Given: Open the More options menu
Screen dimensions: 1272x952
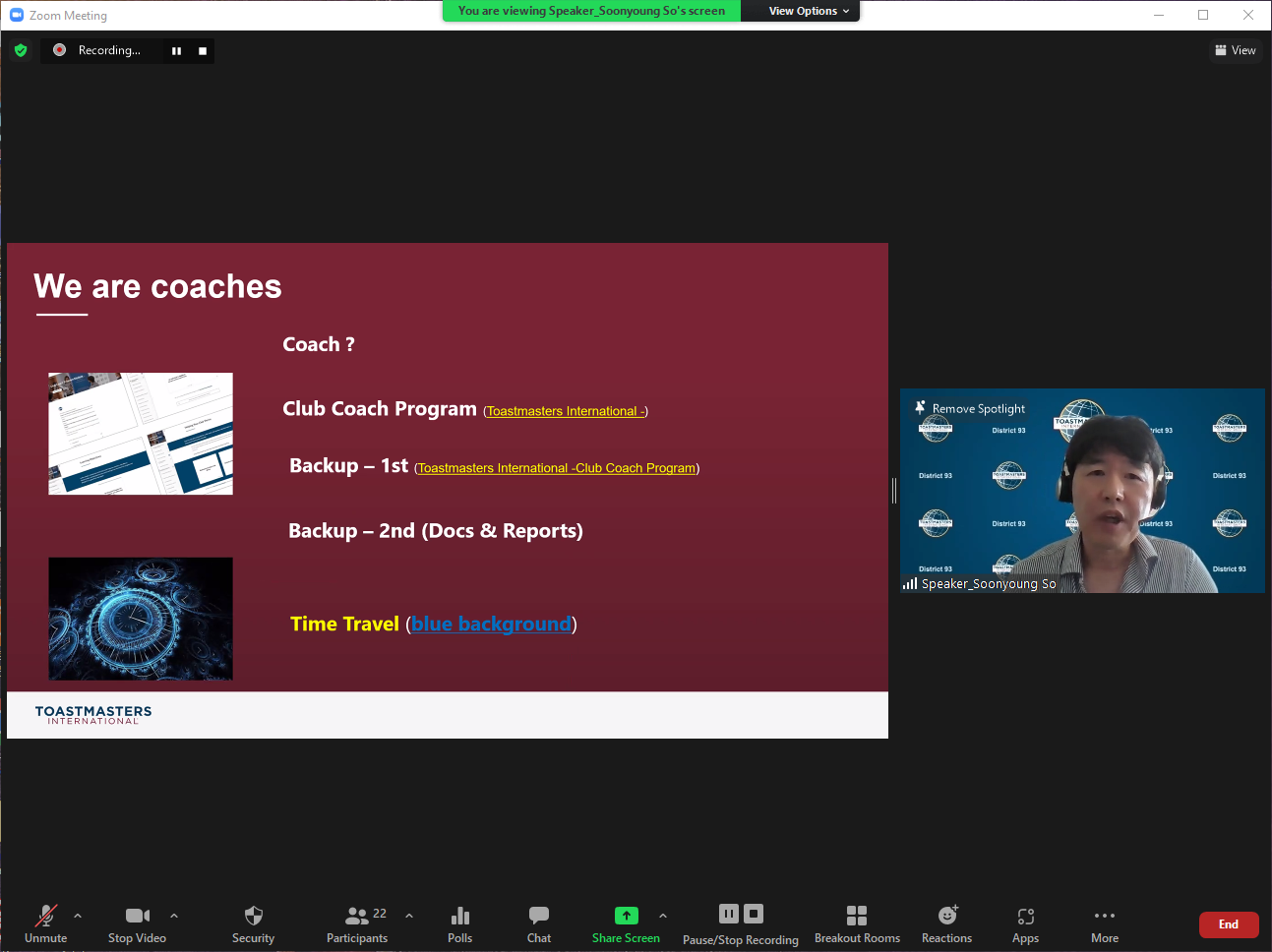Looking at the screenshot, I should click(x=1105, y=923).
